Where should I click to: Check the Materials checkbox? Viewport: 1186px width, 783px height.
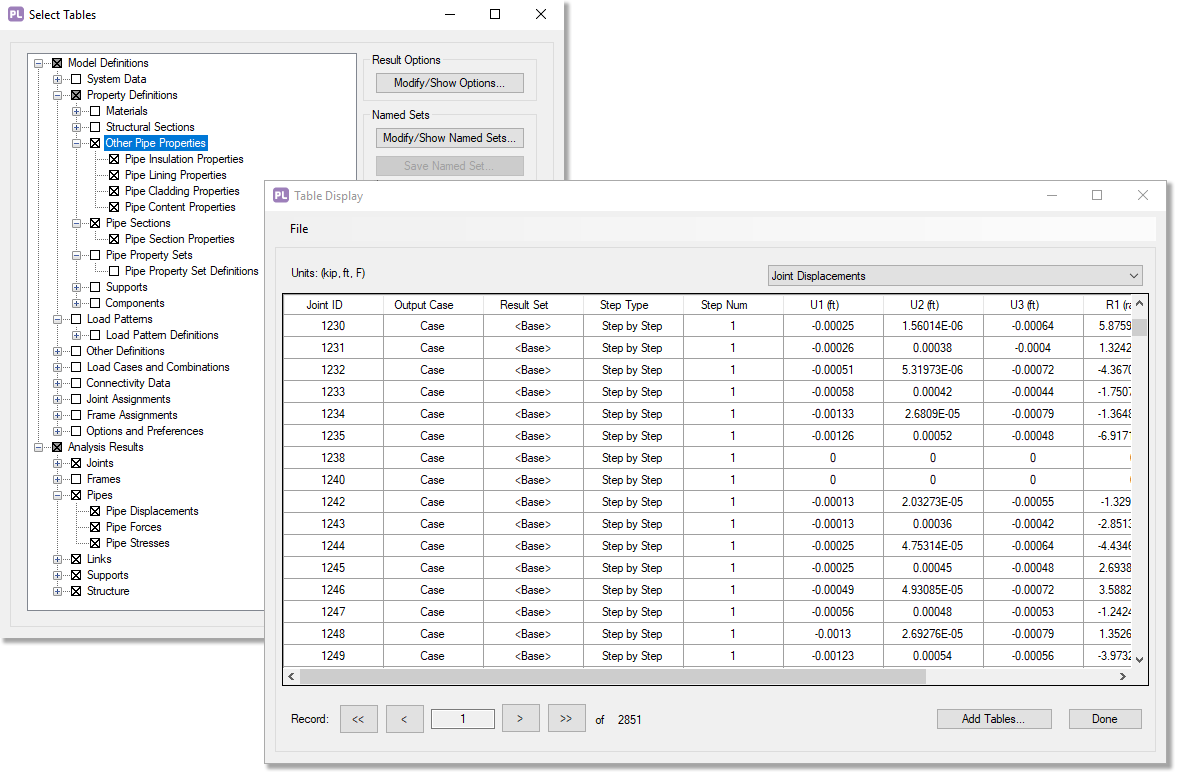(x=95, y=111)
